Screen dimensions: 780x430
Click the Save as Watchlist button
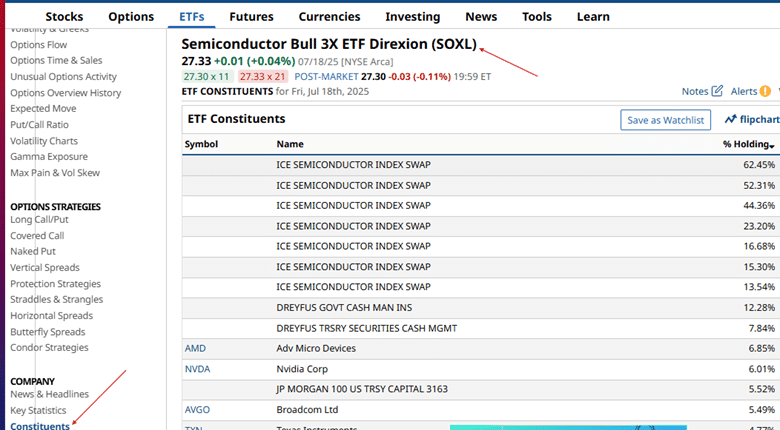(x=664, y=120)
